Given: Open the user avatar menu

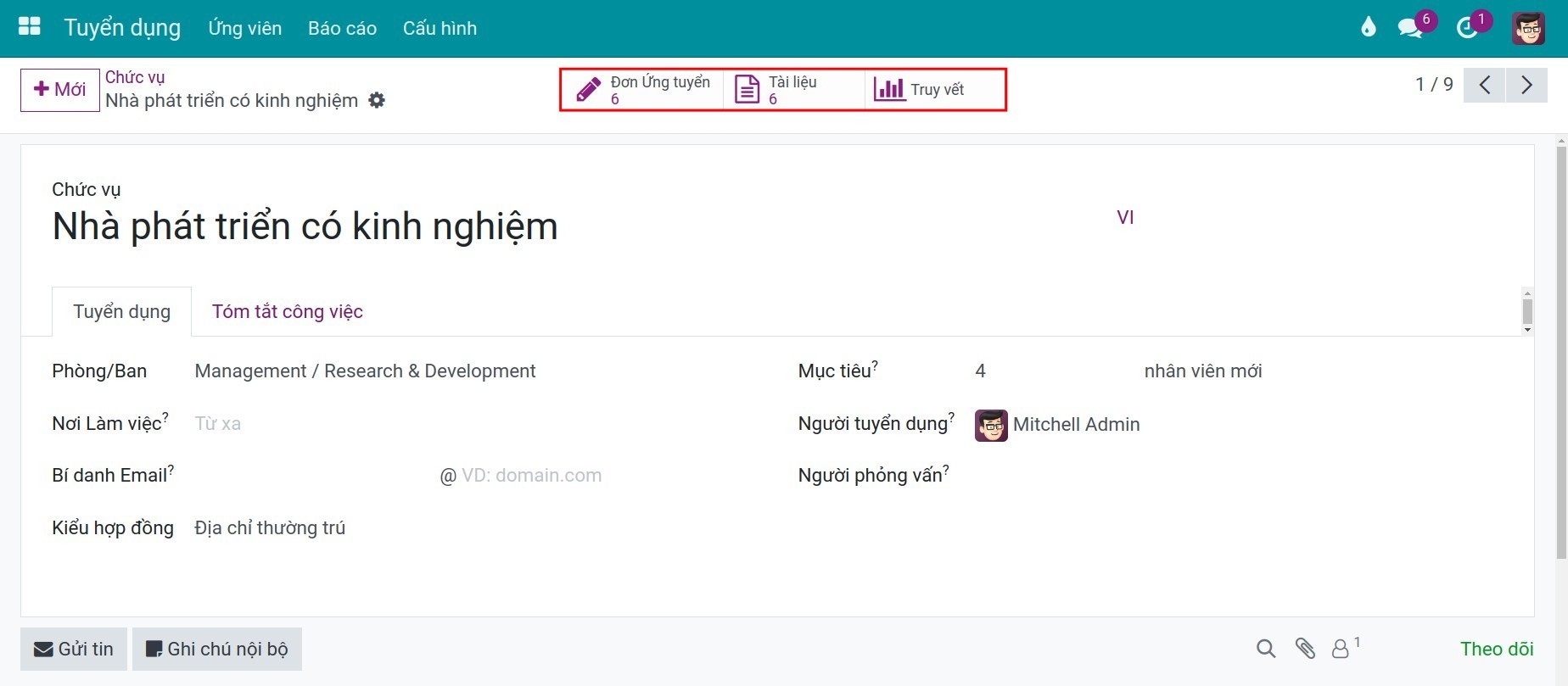Looking at the screenshot, I should coord(1528,28).
